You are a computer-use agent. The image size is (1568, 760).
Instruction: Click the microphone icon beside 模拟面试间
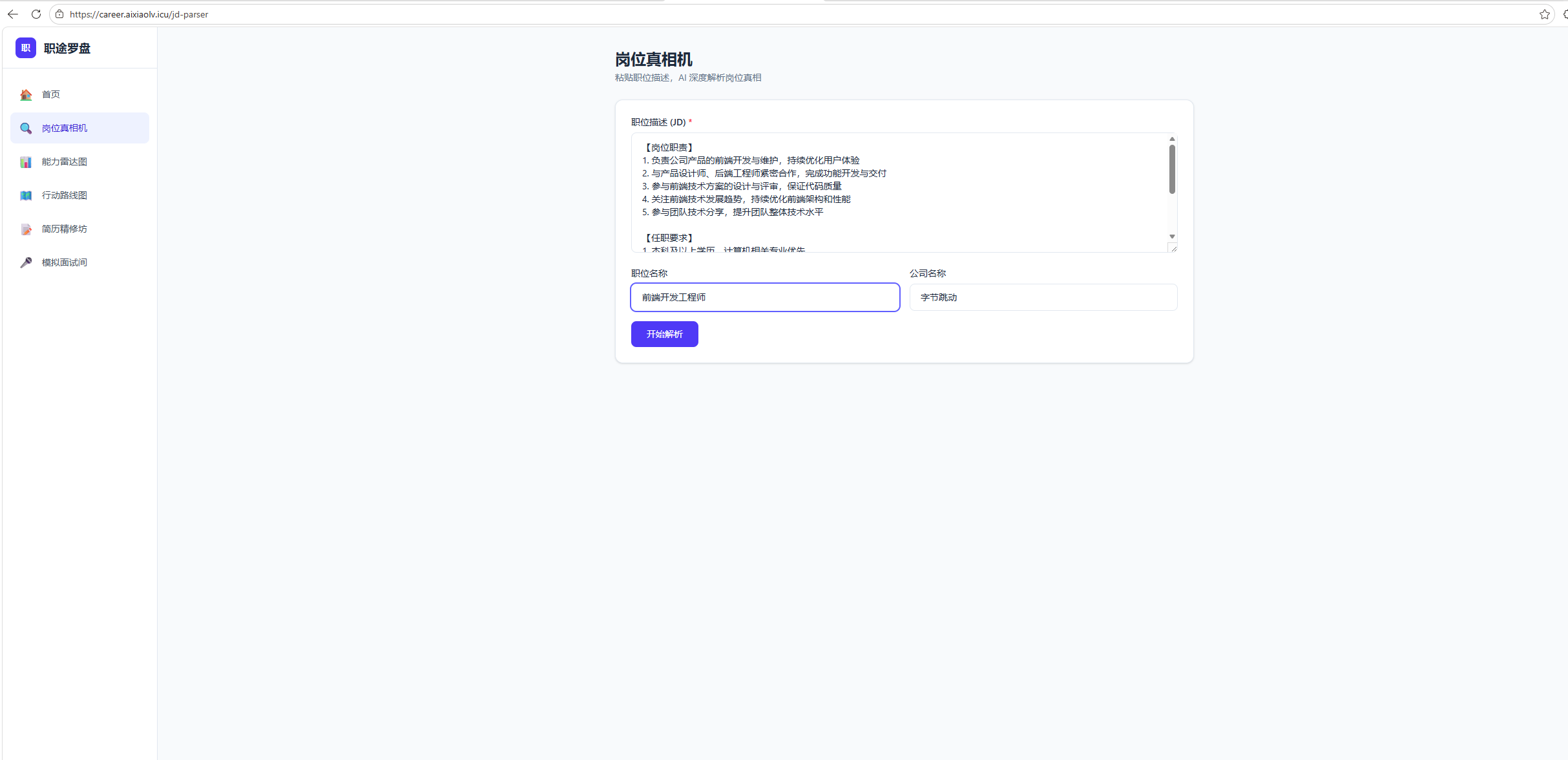(26, 262)
